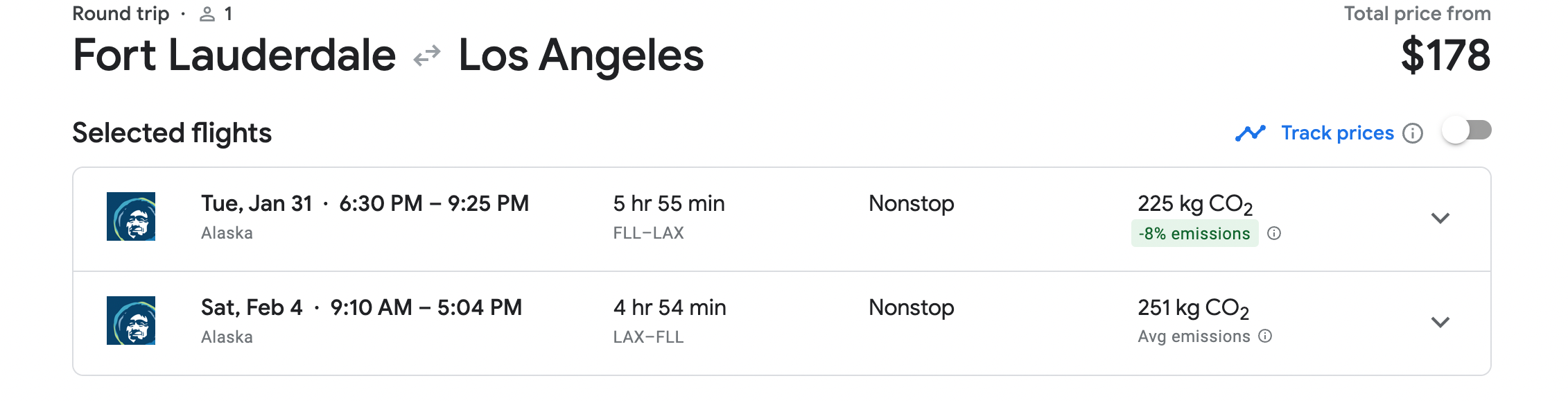Click the -8% emissions info icon

[1274, 233]
